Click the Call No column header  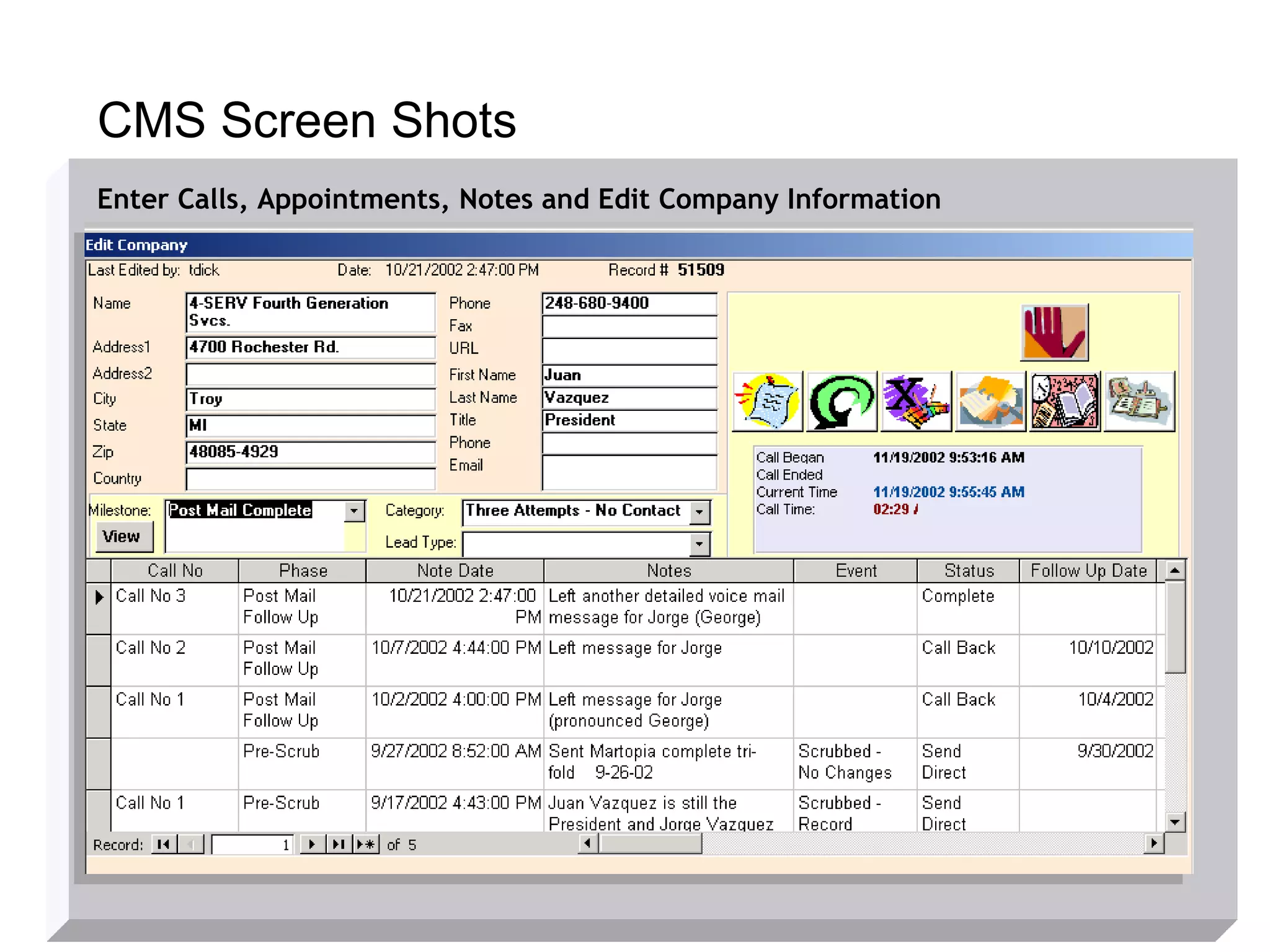(x=175, y=571)
